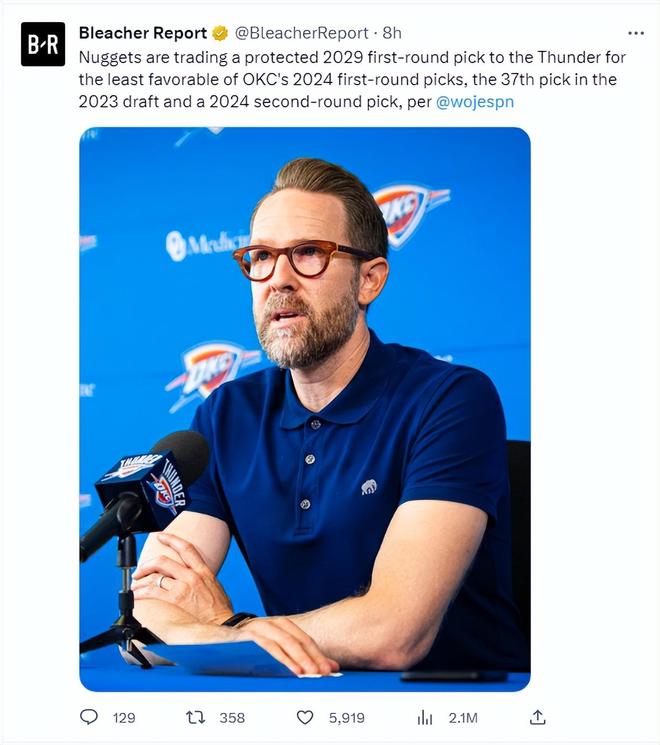
Task: Like the tweet with heart icon
Action: tap(305, 717)
